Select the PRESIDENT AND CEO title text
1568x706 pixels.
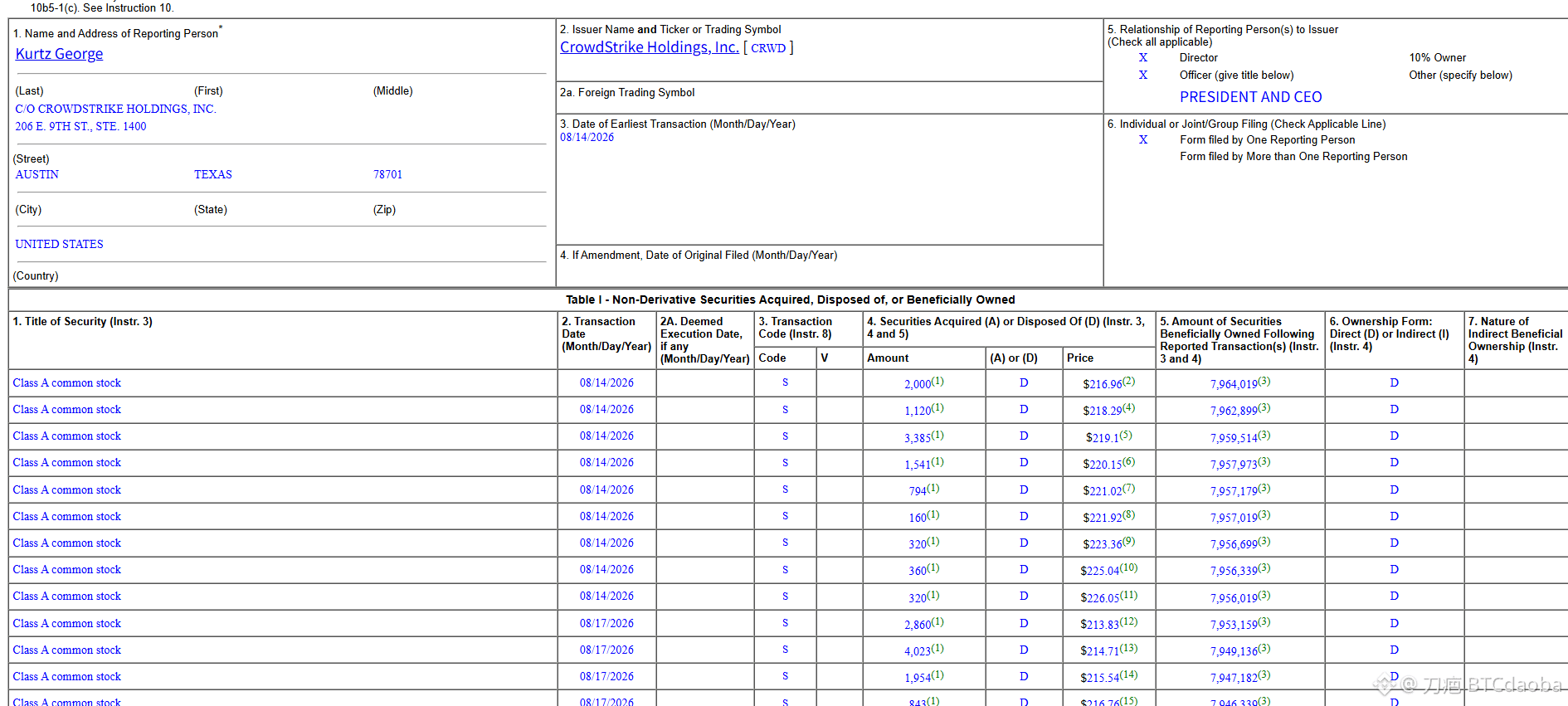1251,97
